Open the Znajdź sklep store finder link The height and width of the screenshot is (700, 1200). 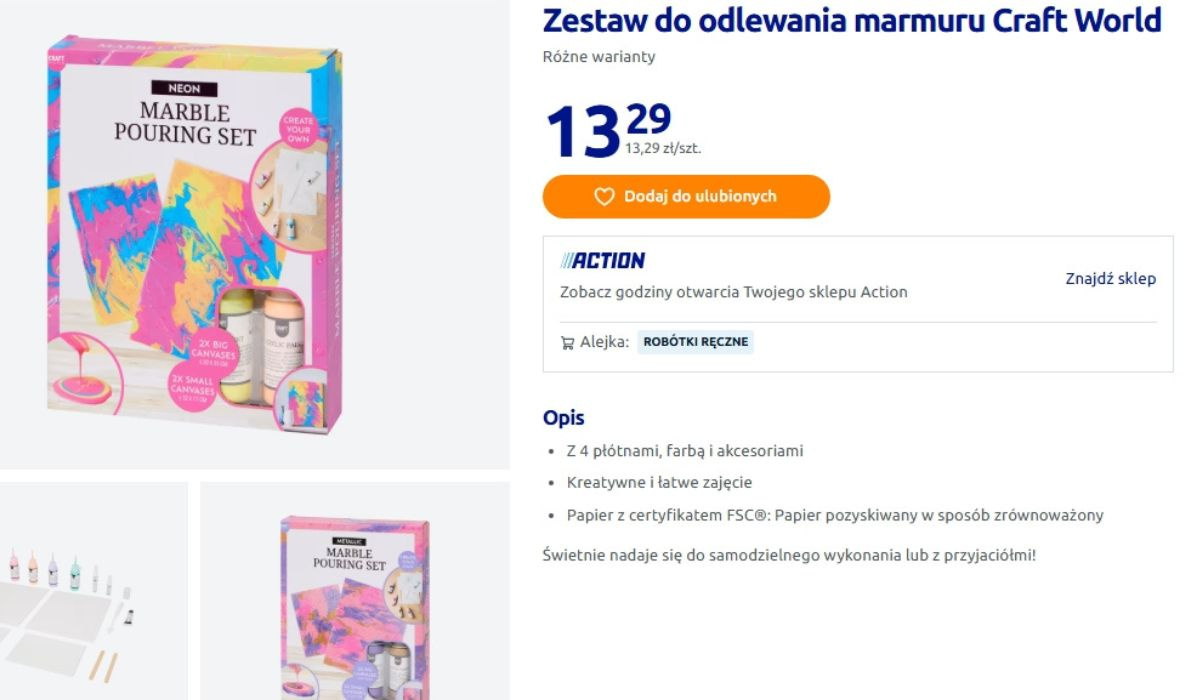coord(1110,279)
